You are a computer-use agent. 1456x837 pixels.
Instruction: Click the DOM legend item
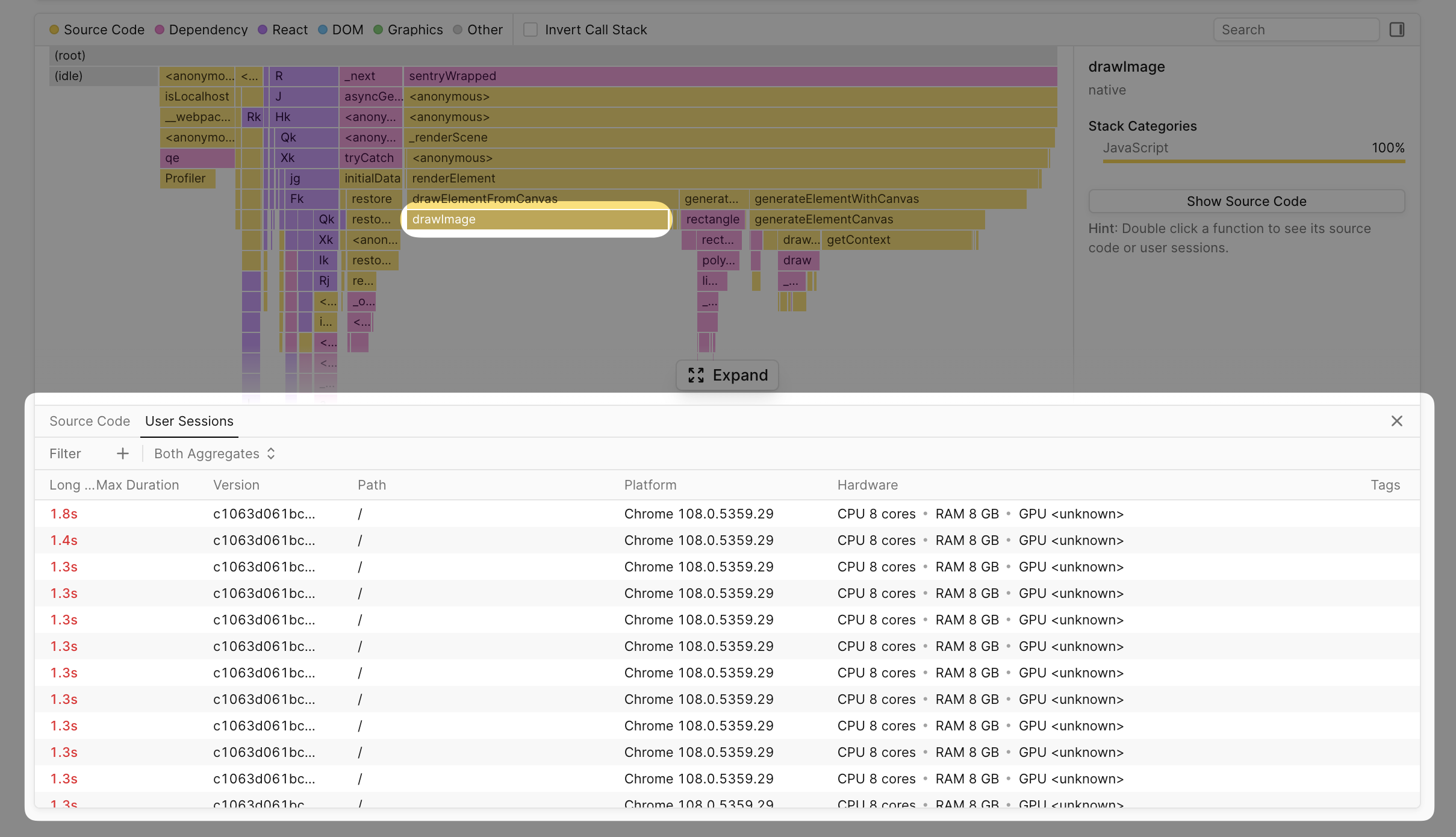point(341,30)
